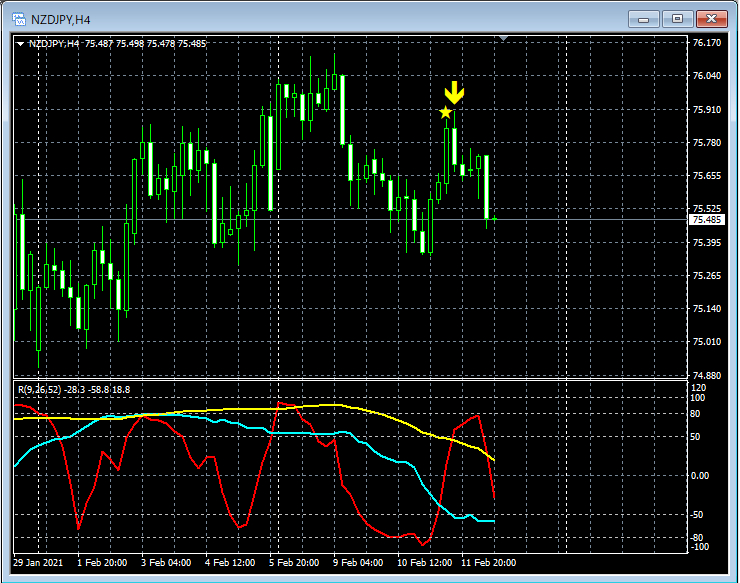Click the 75.395 price scale label
Screen dimensions: 740x583
click(x=706, y=243)
